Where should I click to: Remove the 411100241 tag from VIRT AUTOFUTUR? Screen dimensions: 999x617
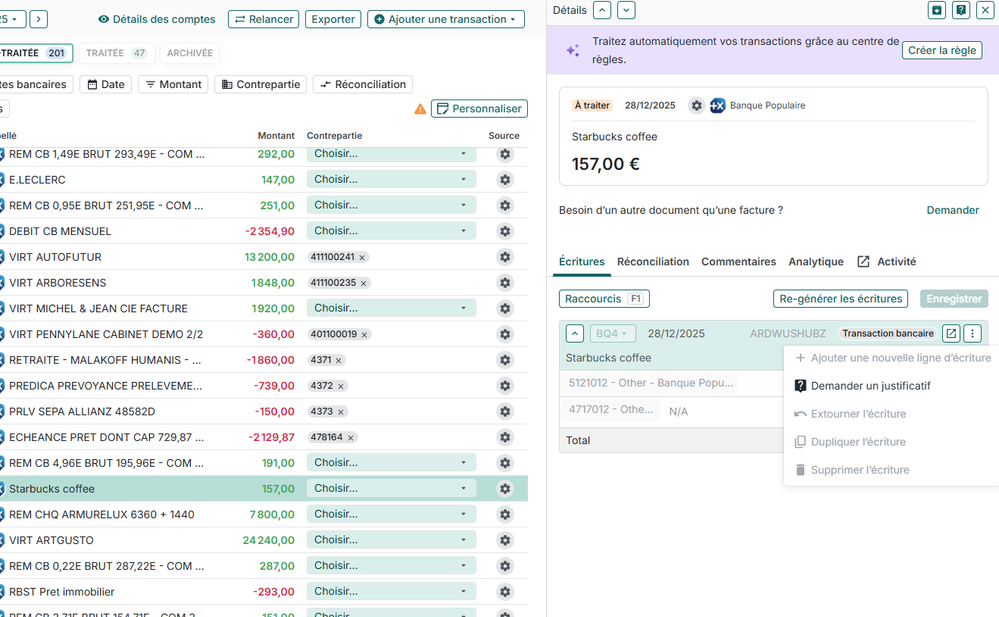[363, 257]
